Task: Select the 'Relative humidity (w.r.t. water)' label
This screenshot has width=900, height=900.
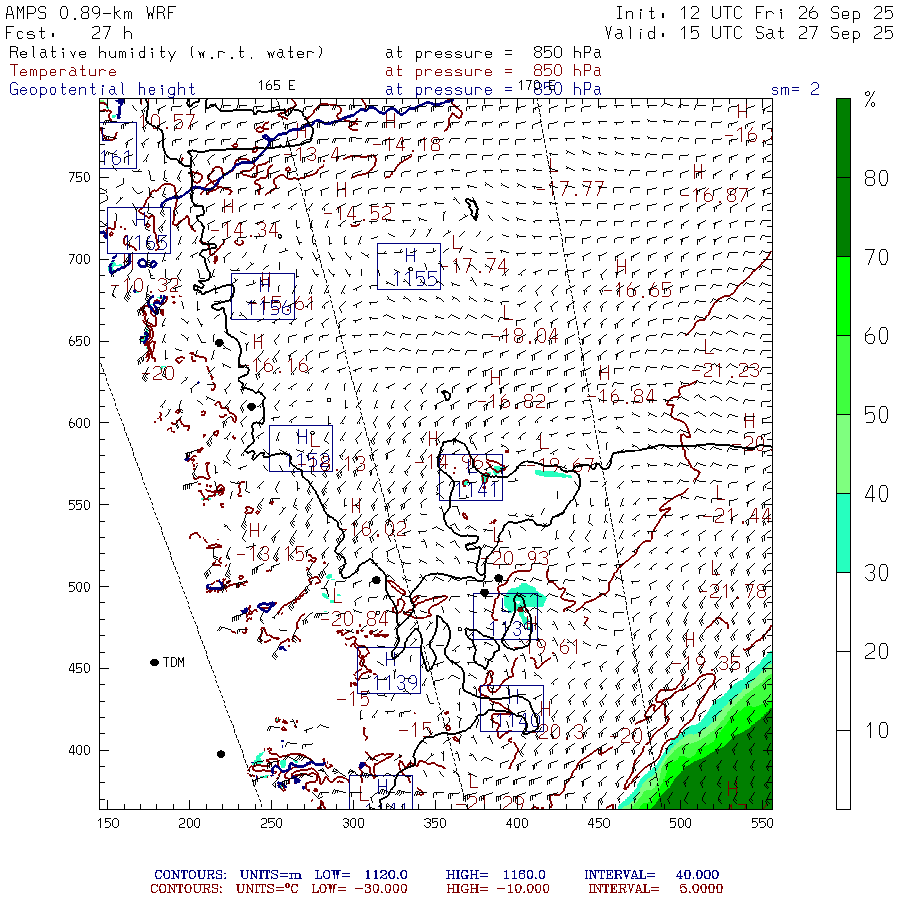Action: click(x=166, y=53)
